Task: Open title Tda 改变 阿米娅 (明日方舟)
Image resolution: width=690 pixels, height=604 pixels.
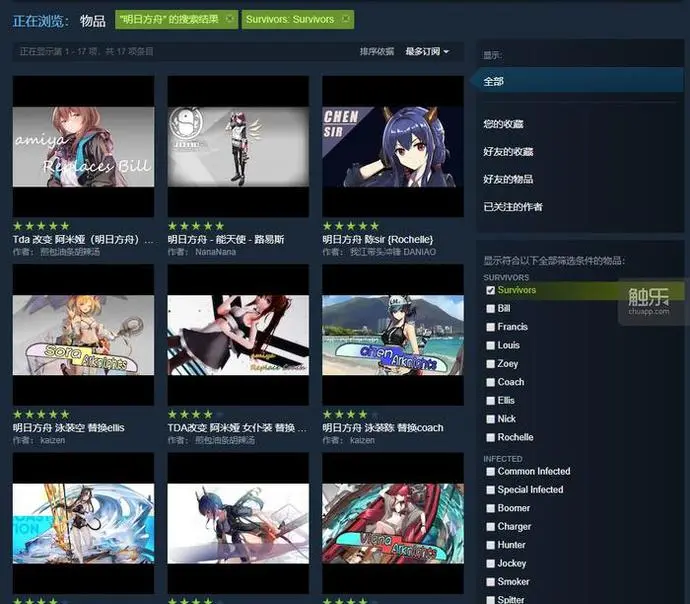Action: point(83,239)
